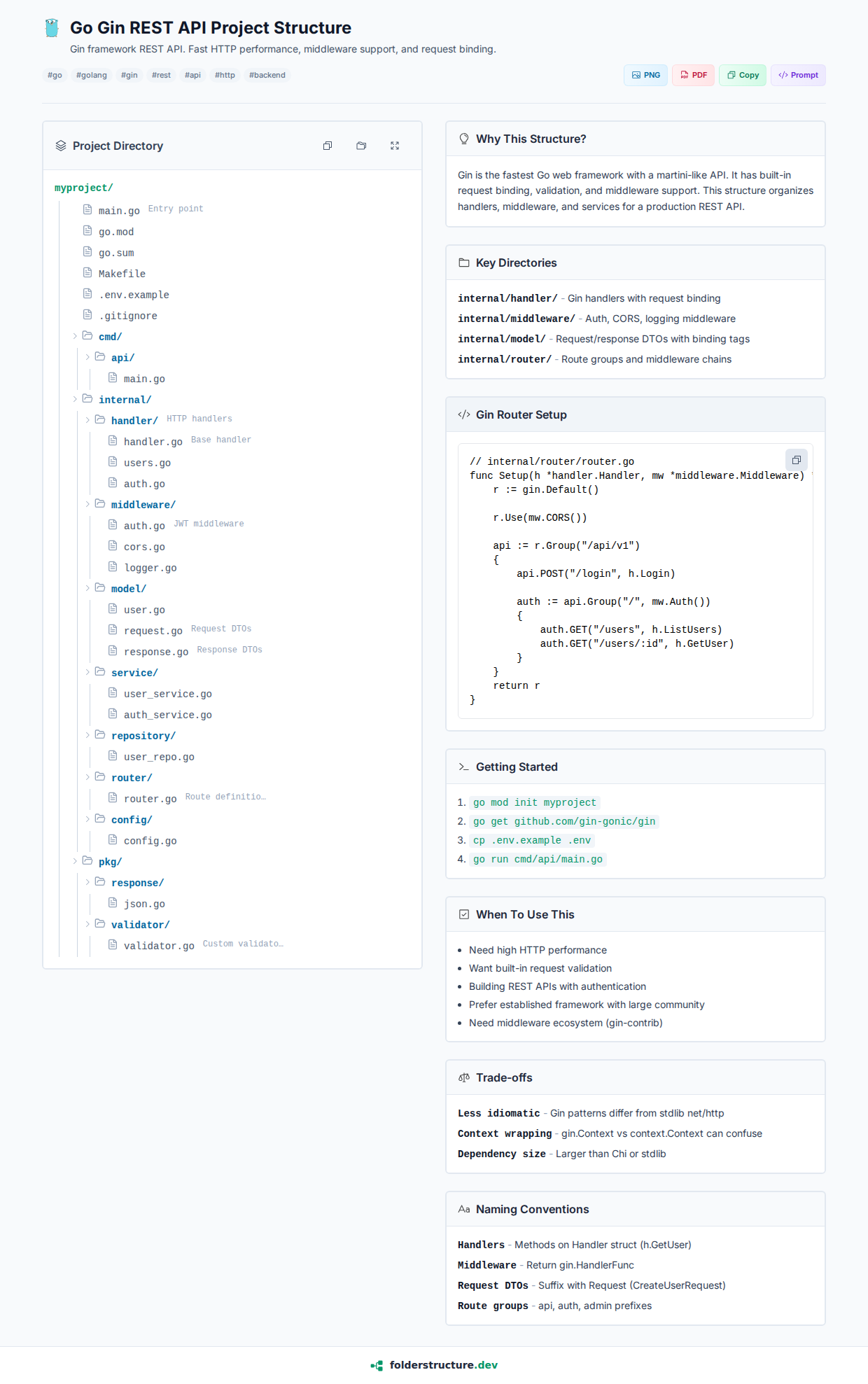868x1384 pixels.
Task: Click the folderstructure.dev logo icon in footer
Action: (377, 1365)
